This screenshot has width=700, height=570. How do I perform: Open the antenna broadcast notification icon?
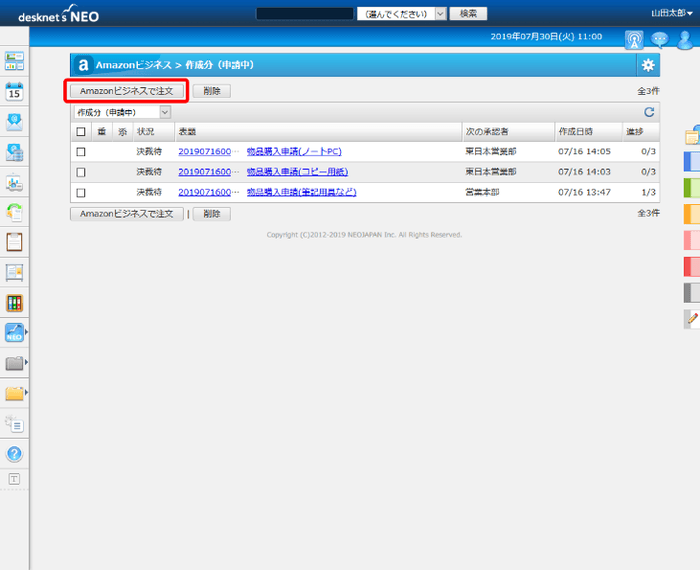click(634, 40)
